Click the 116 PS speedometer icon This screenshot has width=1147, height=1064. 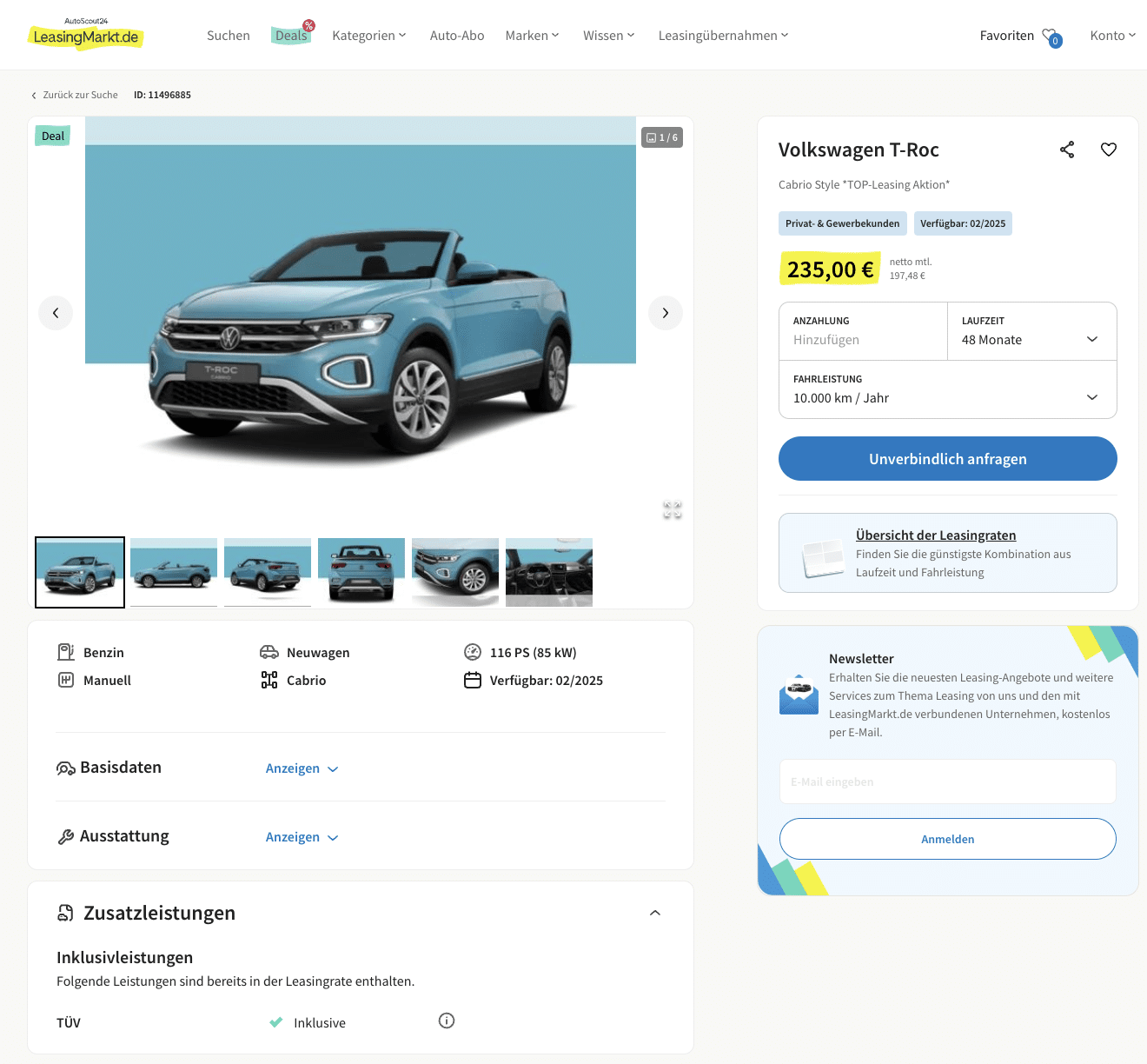(x=473, y=652)
